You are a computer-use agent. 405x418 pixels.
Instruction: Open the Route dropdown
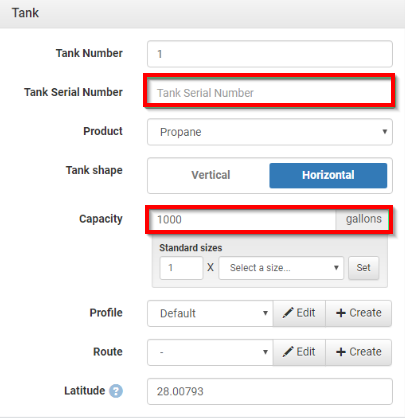210,352
